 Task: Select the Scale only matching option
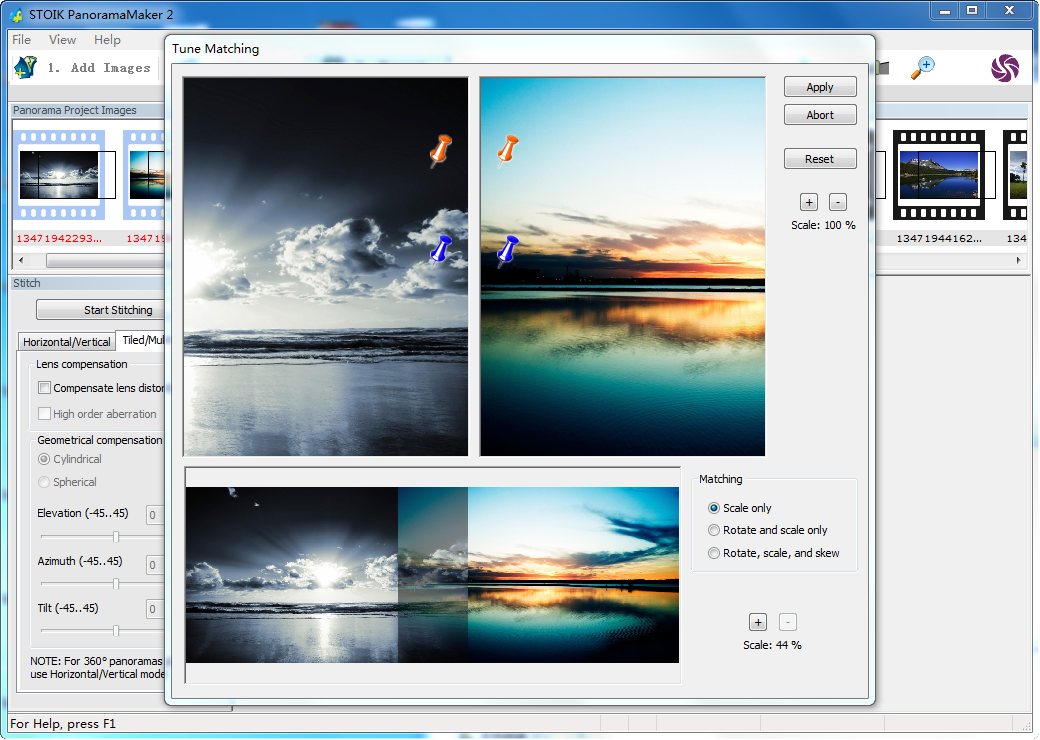pos(714,508)
